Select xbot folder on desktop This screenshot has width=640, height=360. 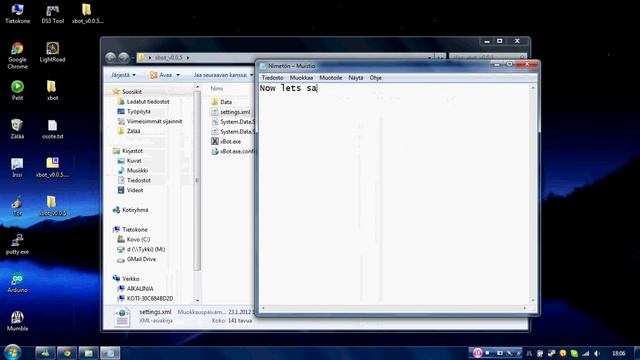[52, 91]
